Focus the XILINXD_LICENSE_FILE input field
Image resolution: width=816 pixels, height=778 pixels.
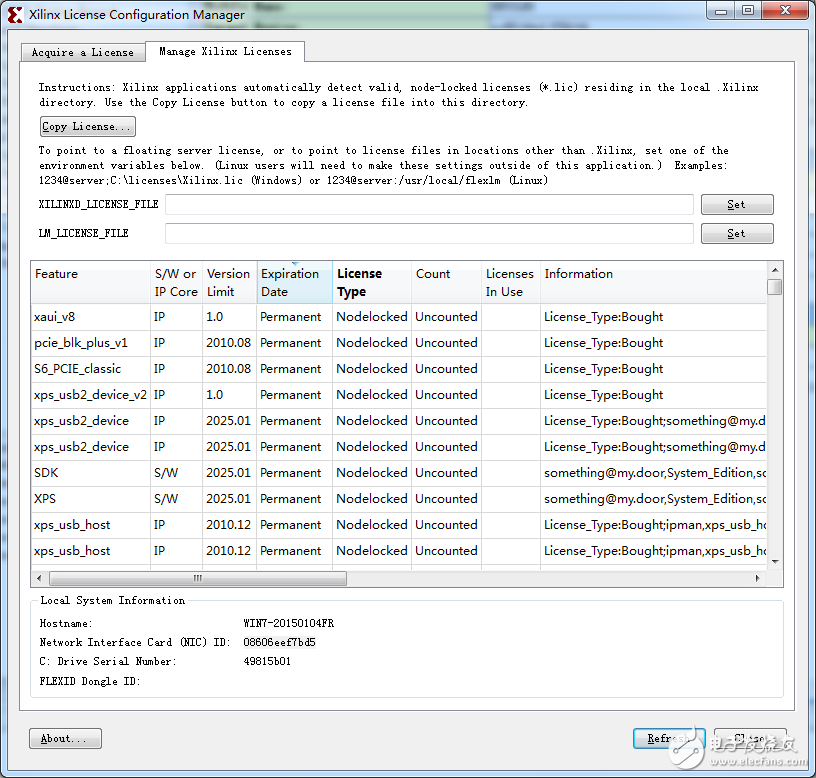point(429,205)
